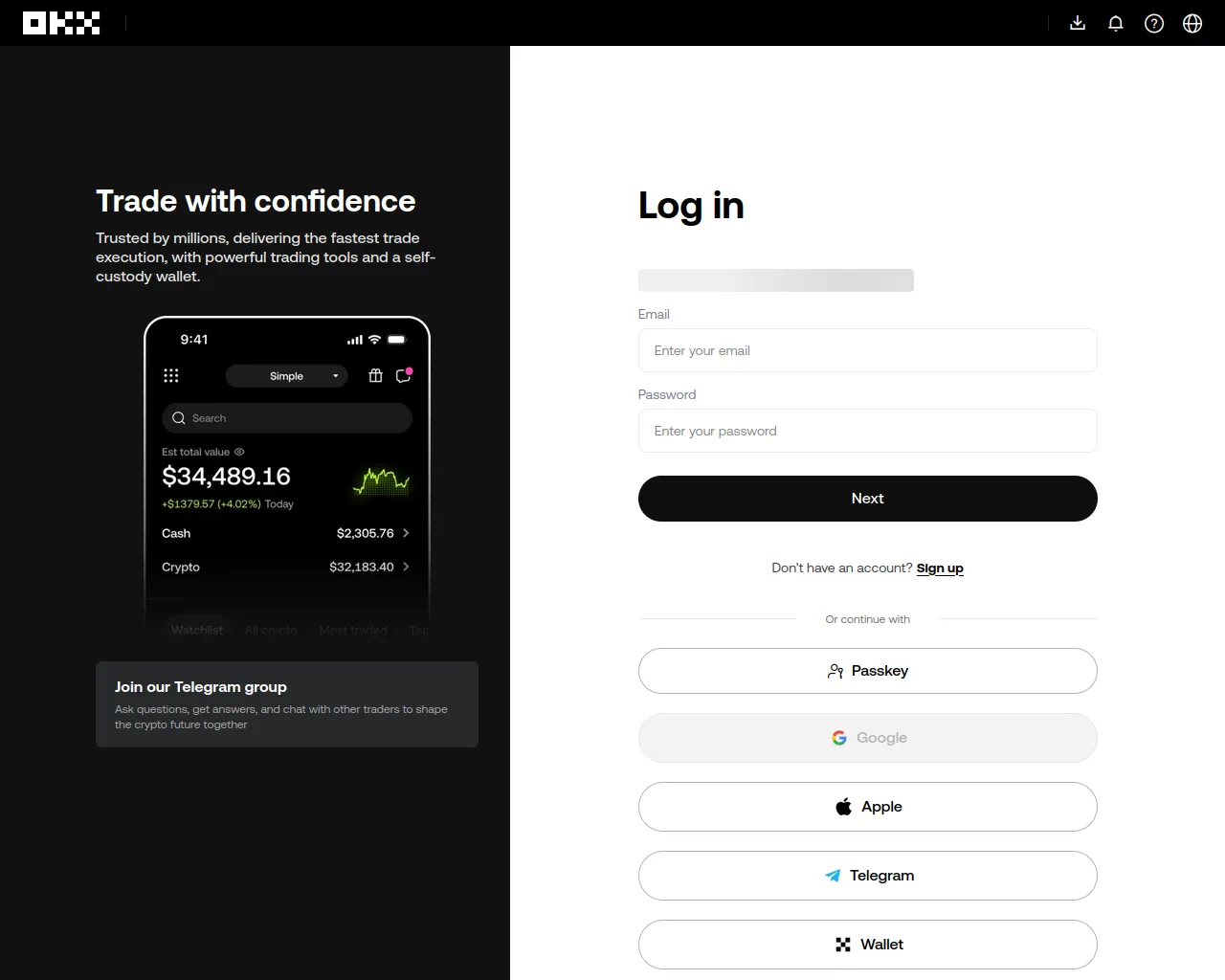The image size is (1225, 980).
Task: Open the help question mark icon
Action: [x=1154, y=23]
